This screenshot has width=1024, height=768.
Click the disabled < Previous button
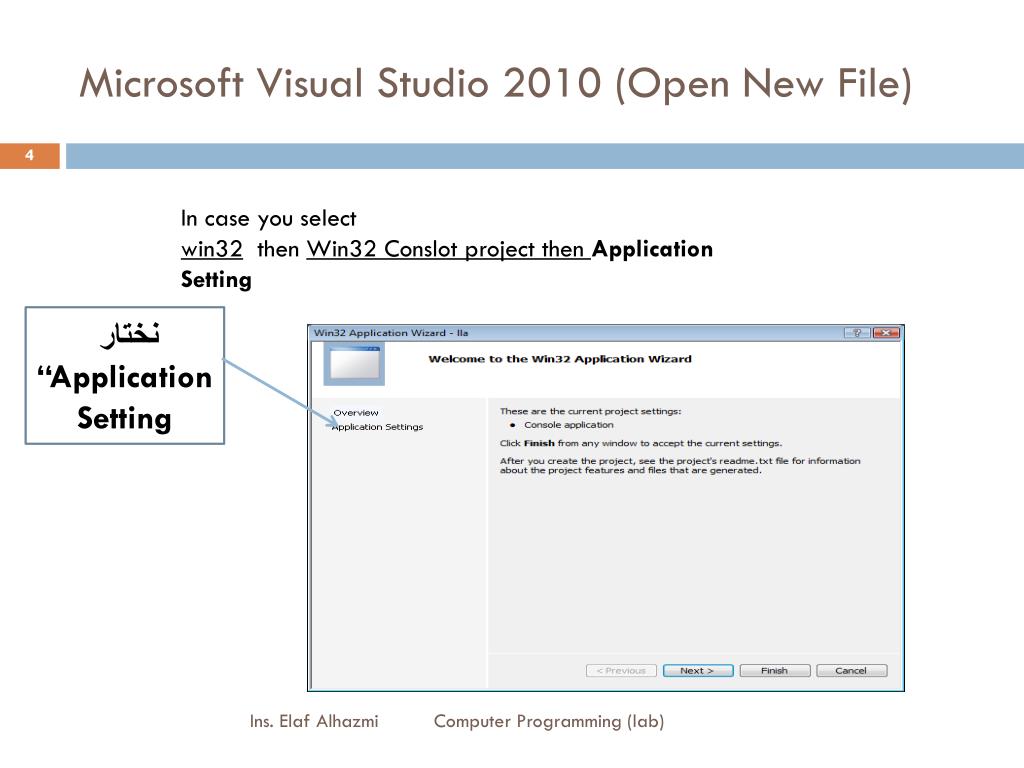click(621, 671)
